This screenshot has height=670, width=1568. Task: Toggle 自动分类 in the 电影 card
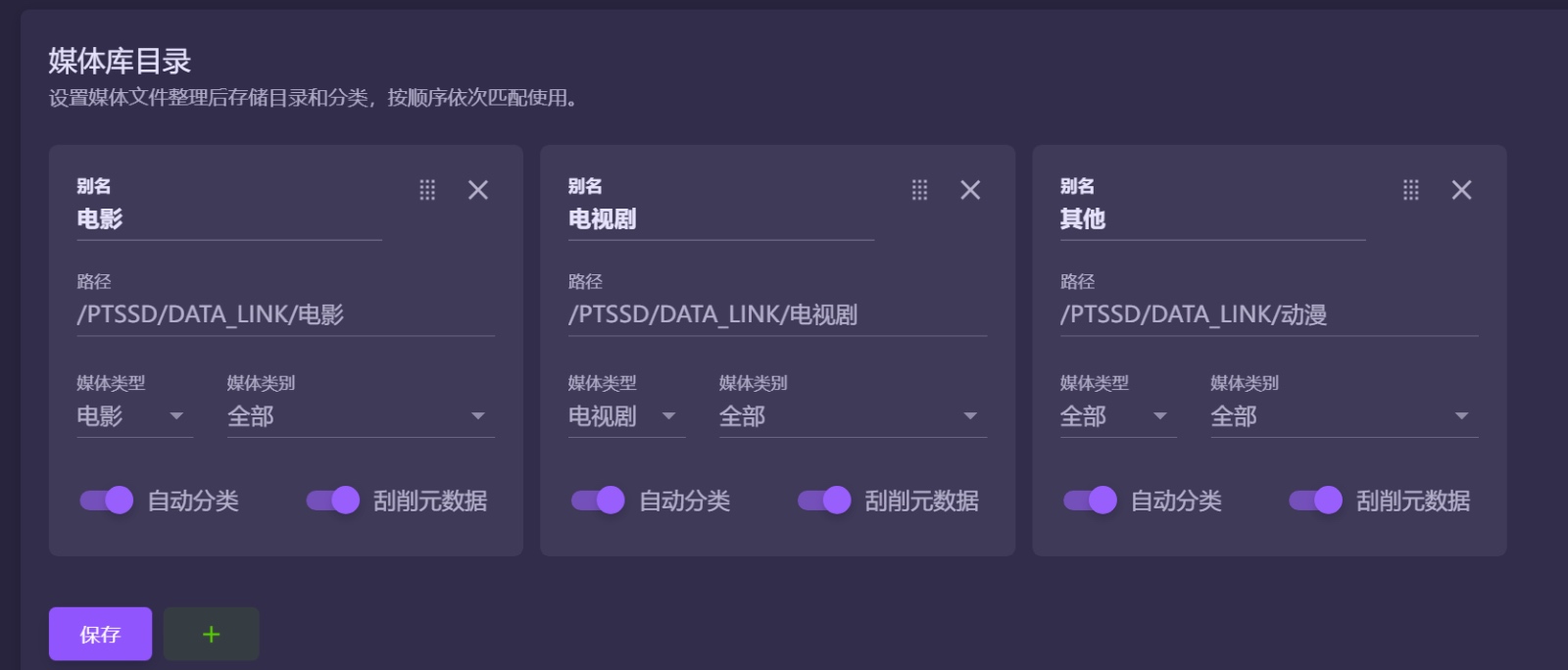[x=107, y=501]
